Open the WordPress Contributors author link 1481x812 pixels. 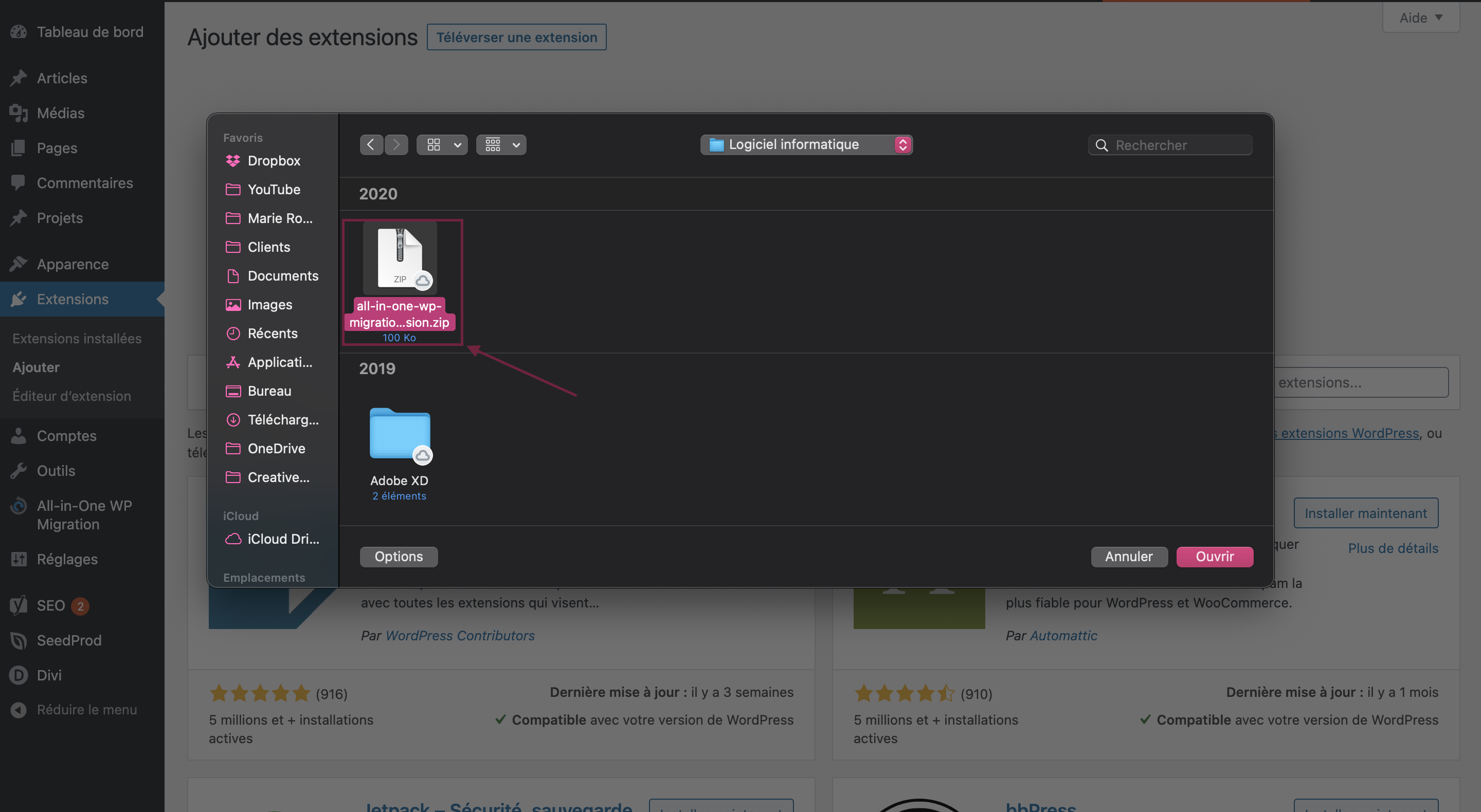point(460,636)
